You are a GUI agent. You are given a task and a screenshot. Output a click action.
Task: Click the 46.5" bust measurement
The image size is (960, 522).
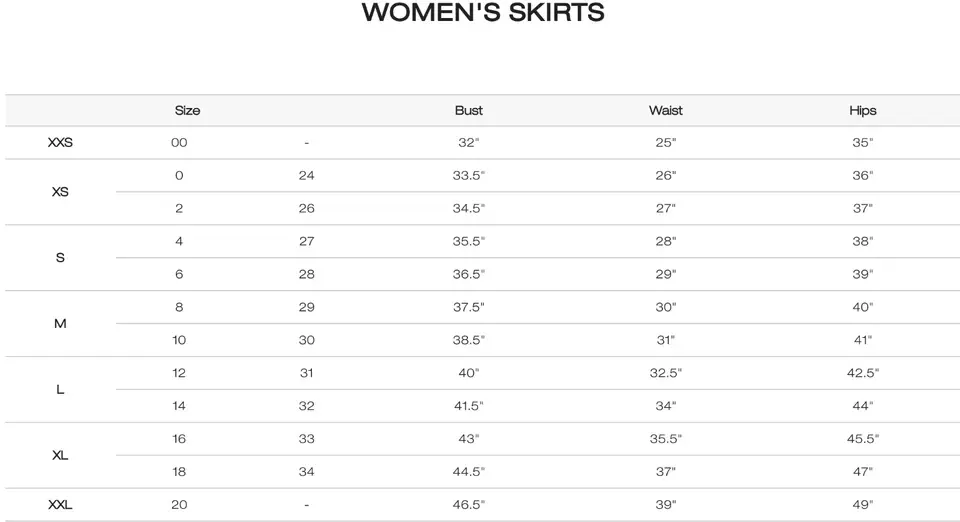468,505
